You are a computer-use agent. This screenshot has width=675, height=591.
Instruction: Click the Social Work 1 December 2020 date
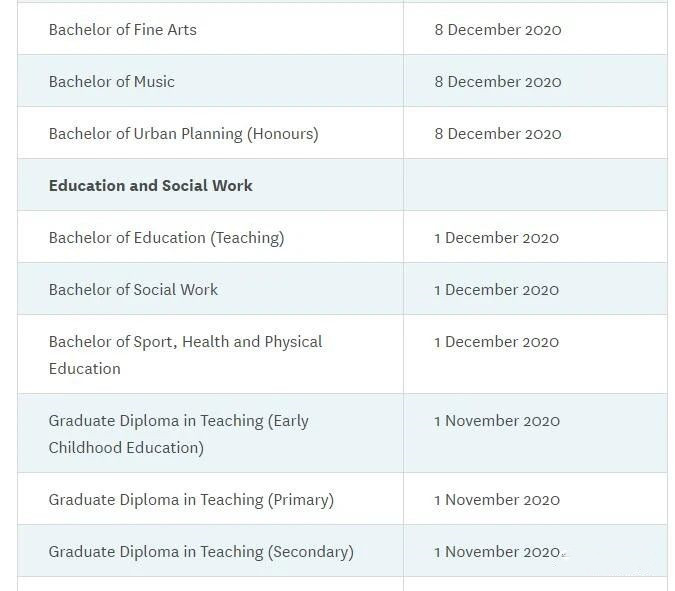497,290
